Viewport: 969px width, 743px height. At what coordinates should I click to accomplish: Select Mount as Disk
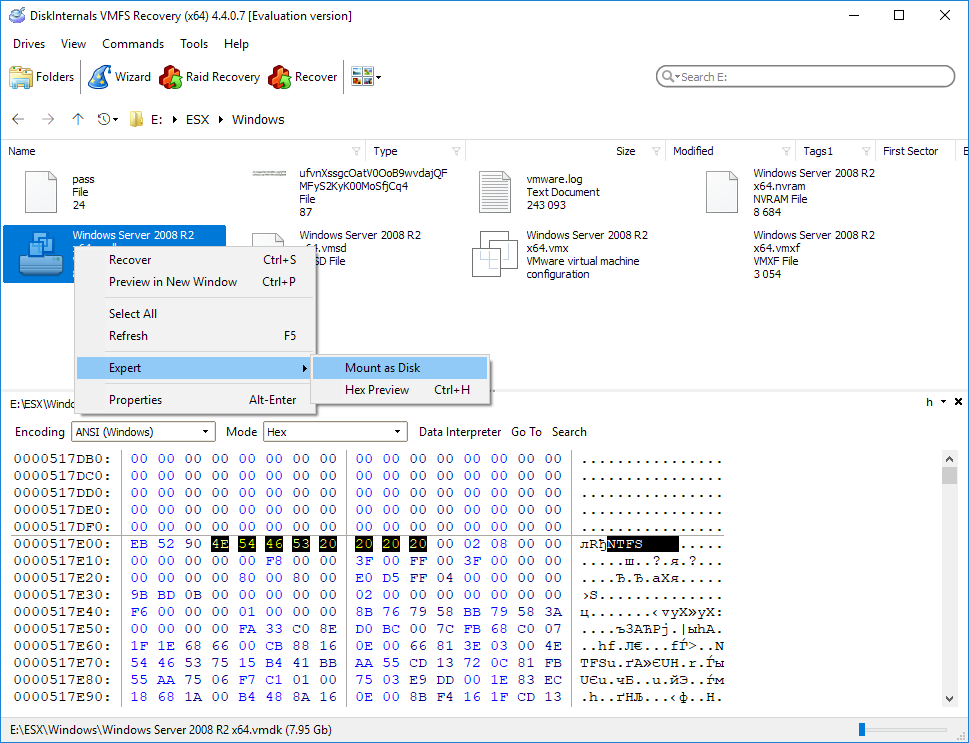pyautogui.click(x=400, y=368)
